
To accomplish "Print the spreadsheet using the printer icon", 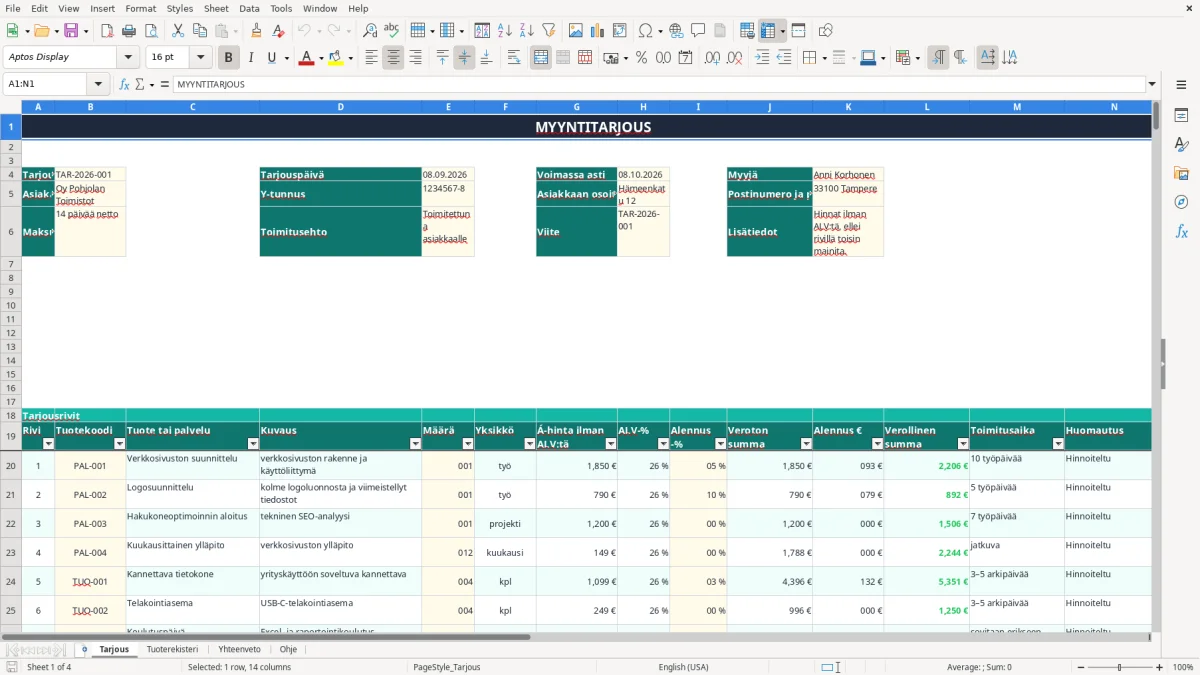I will click(129, 31).
